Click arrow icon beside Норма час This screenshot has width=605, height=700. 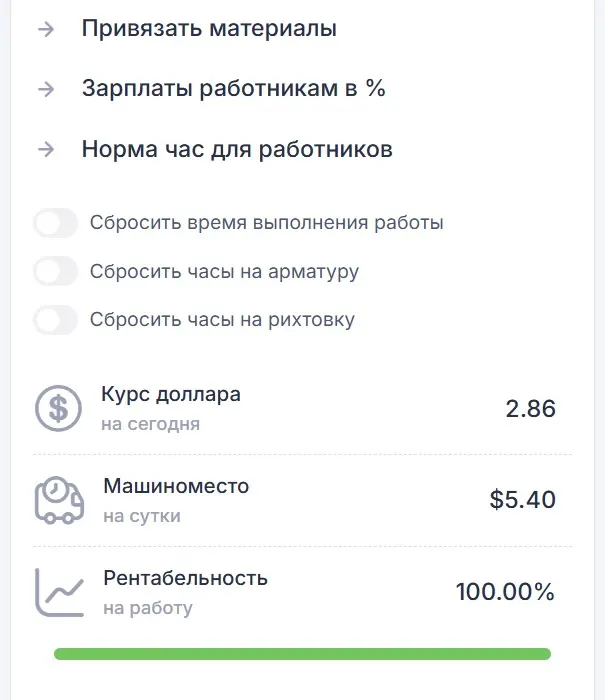coord(45,150)
